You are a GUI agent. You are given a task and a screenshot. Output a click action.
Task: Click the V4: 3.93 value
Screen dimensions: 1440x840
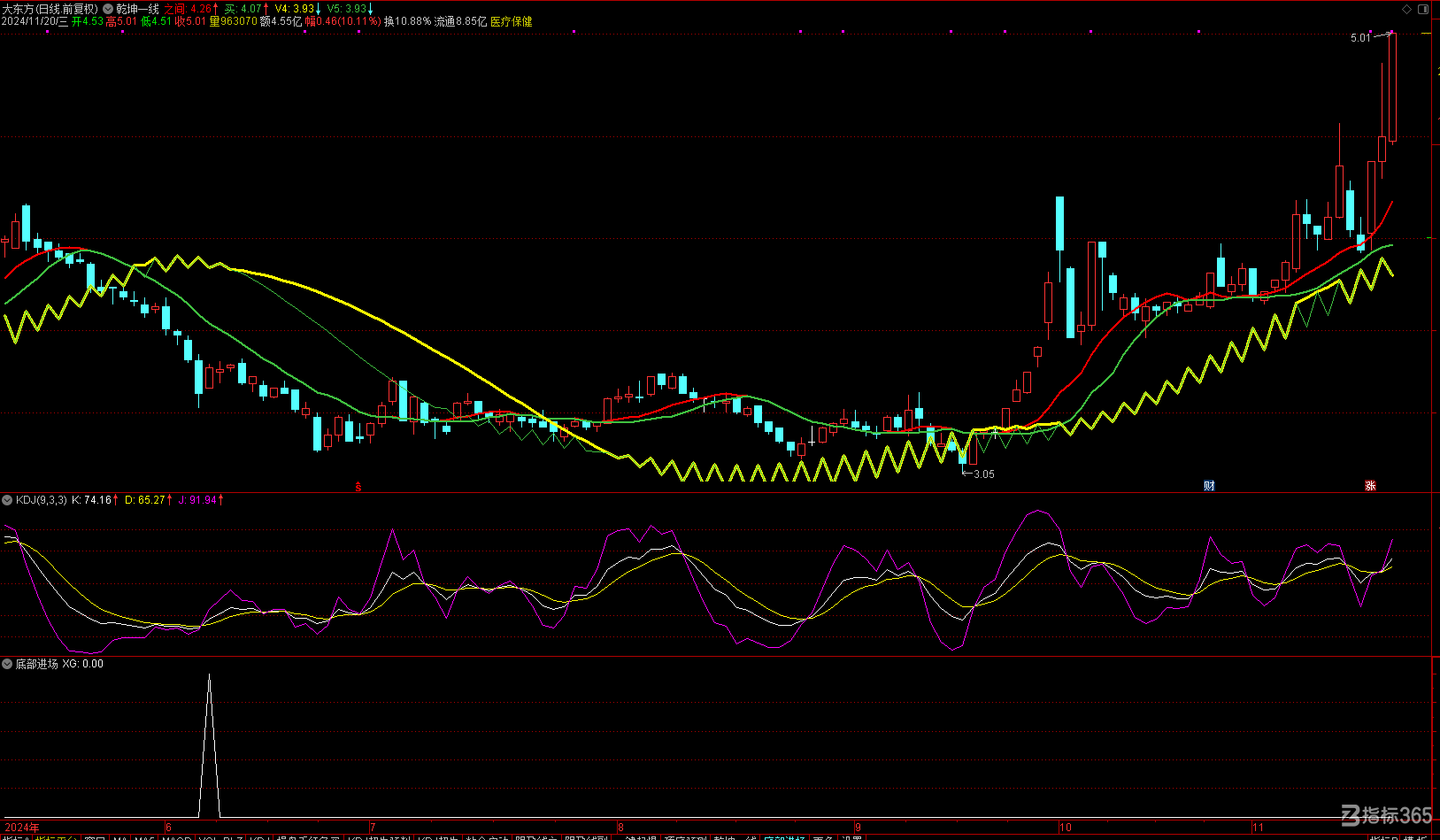pyautogui.click(x=295, y=9)
